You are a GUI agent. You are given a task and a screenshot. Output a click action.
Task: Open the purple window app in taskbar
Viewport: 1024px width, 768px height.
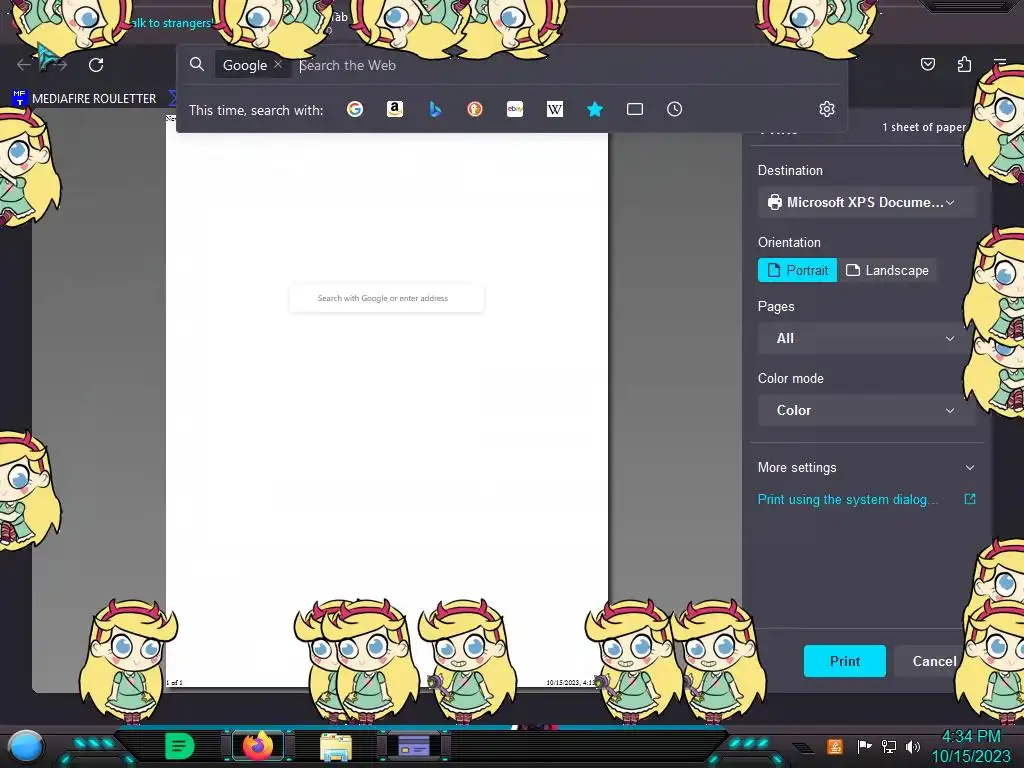pyautogui.click(x=414, y=746)
